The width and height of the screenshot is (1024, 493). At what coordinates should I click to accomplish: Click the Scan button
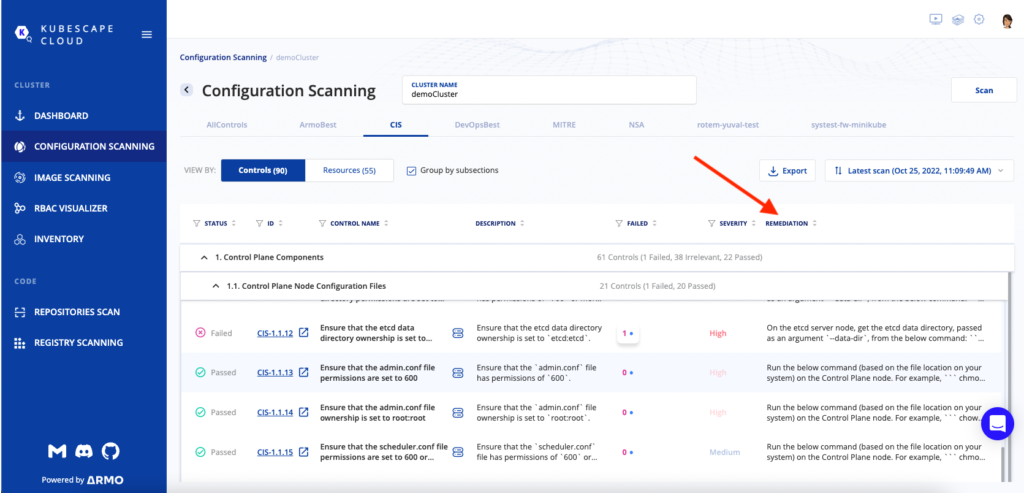click(x=984, y=90)
